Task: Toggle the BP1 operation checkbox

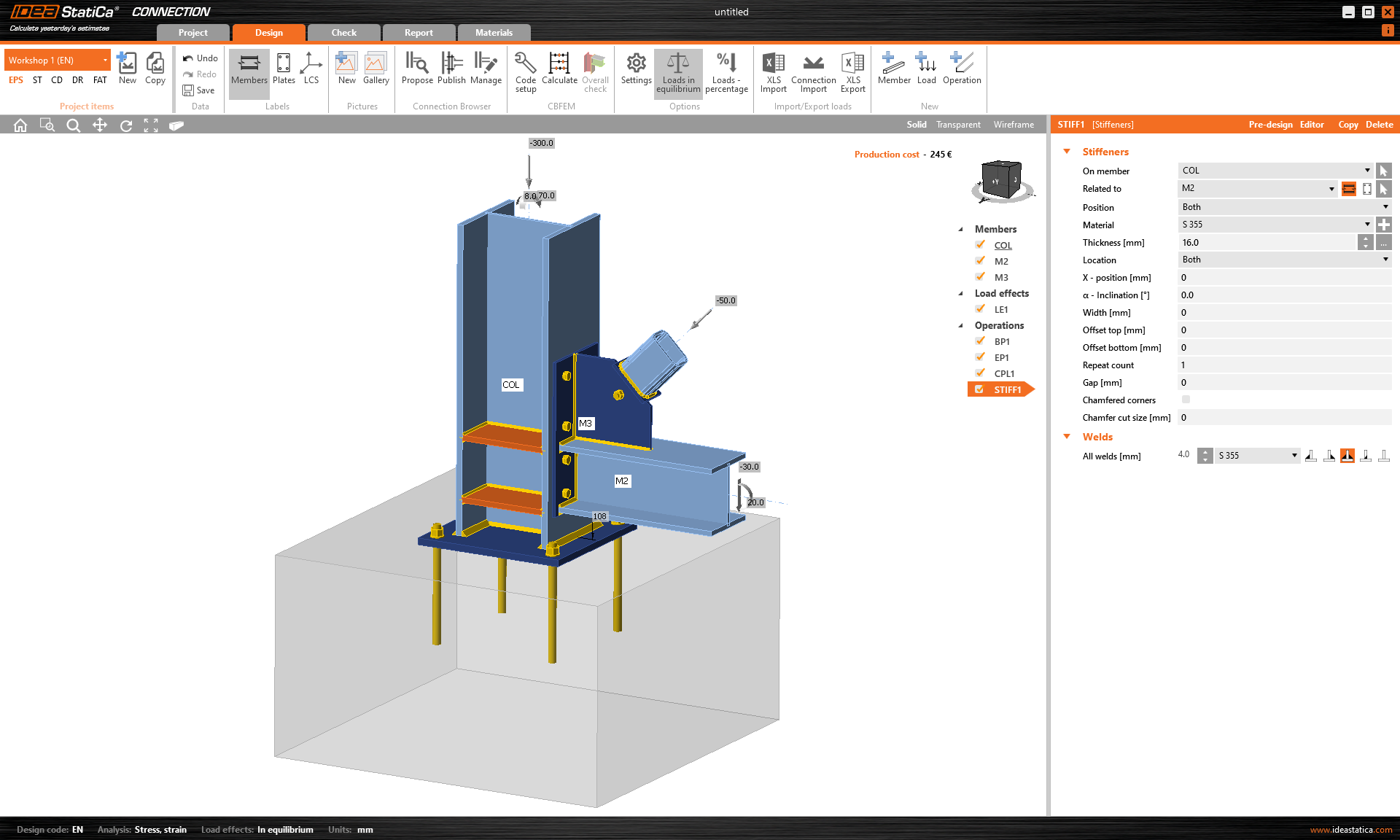Action: (980, 341)
